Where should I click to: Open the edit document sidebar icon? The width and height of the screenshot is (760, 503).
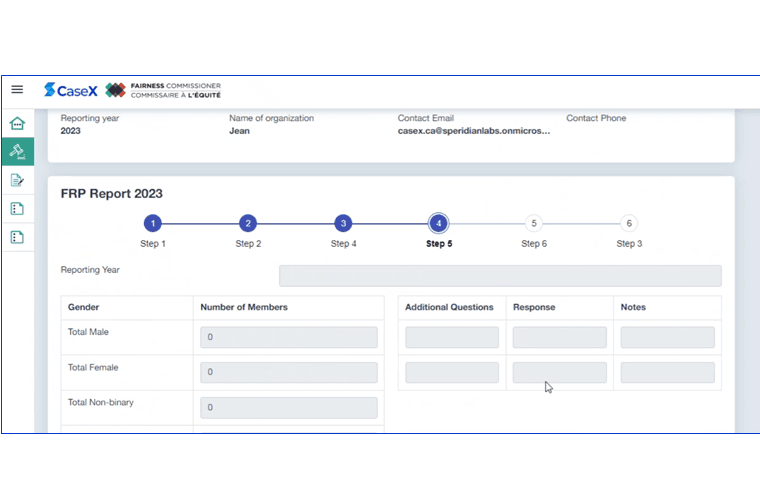(17, 180)
